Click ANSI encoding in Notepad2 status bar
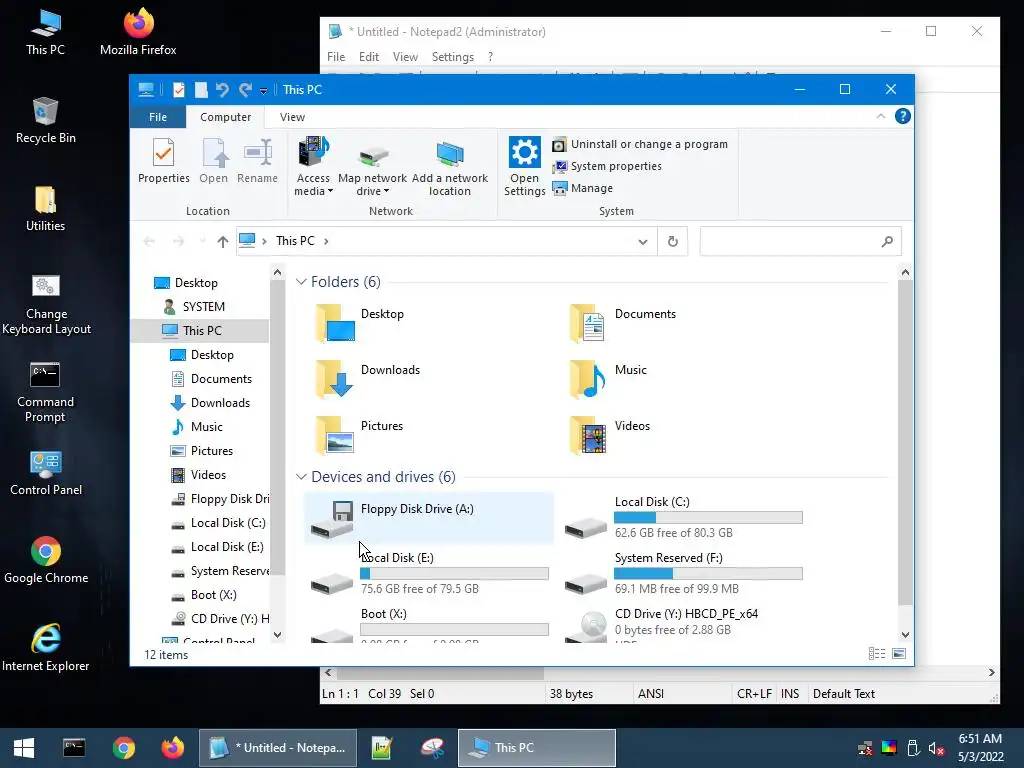This screenshot has width=1024, height=768. 650,694
